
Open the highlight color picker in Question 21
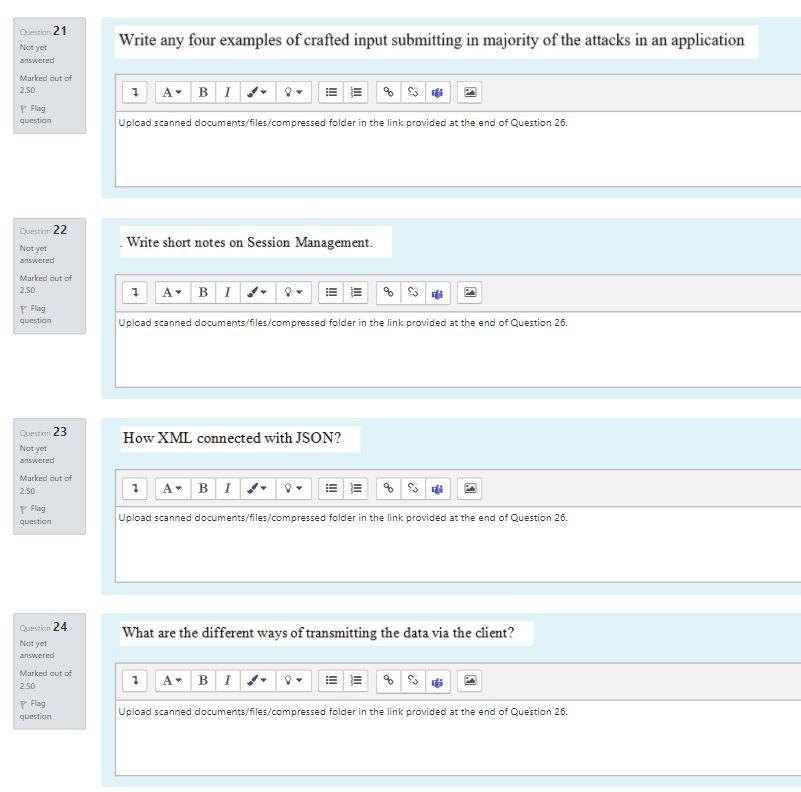click(290, 92)
